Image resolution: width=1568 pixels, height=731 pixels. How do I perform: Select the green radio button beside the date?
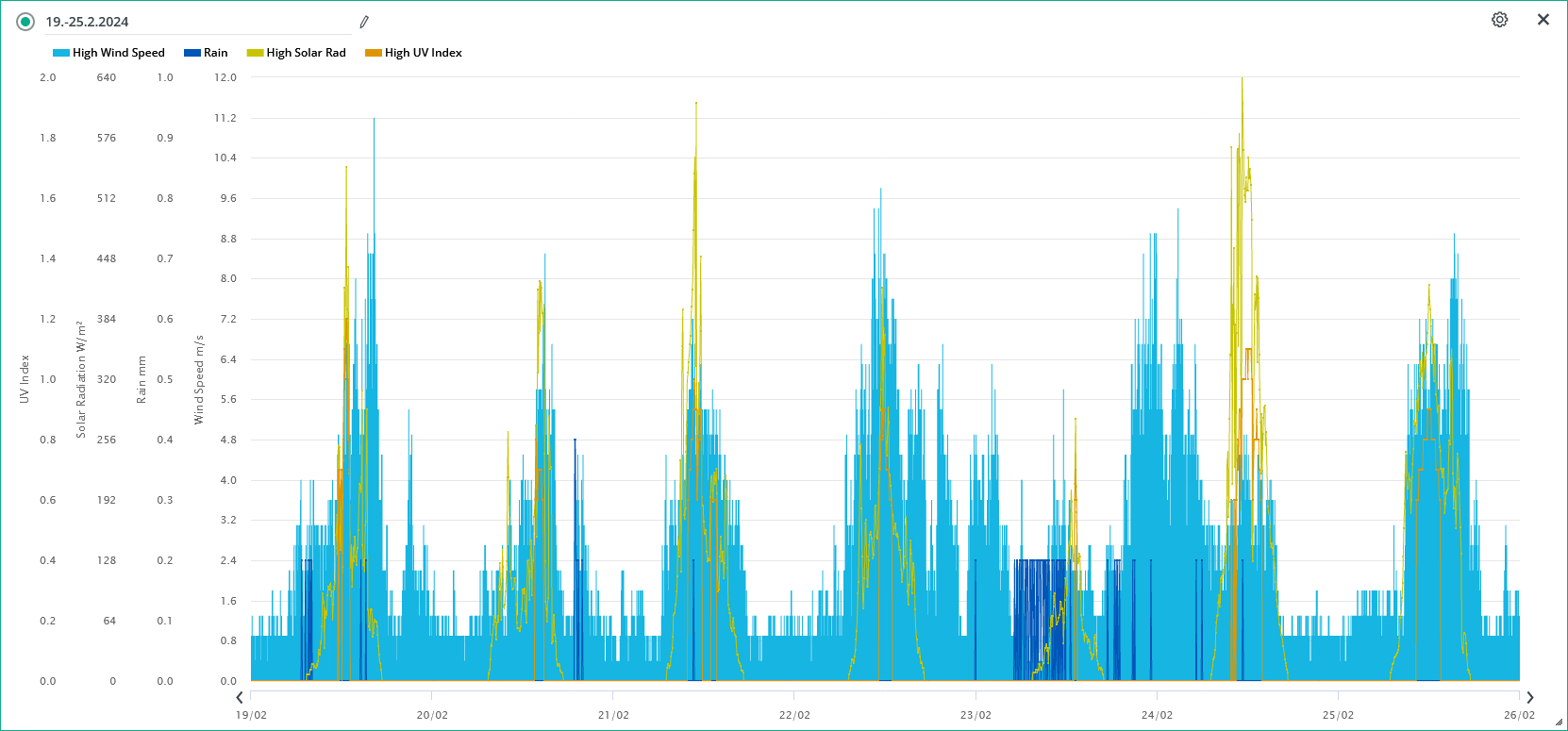tap(25, 22)
